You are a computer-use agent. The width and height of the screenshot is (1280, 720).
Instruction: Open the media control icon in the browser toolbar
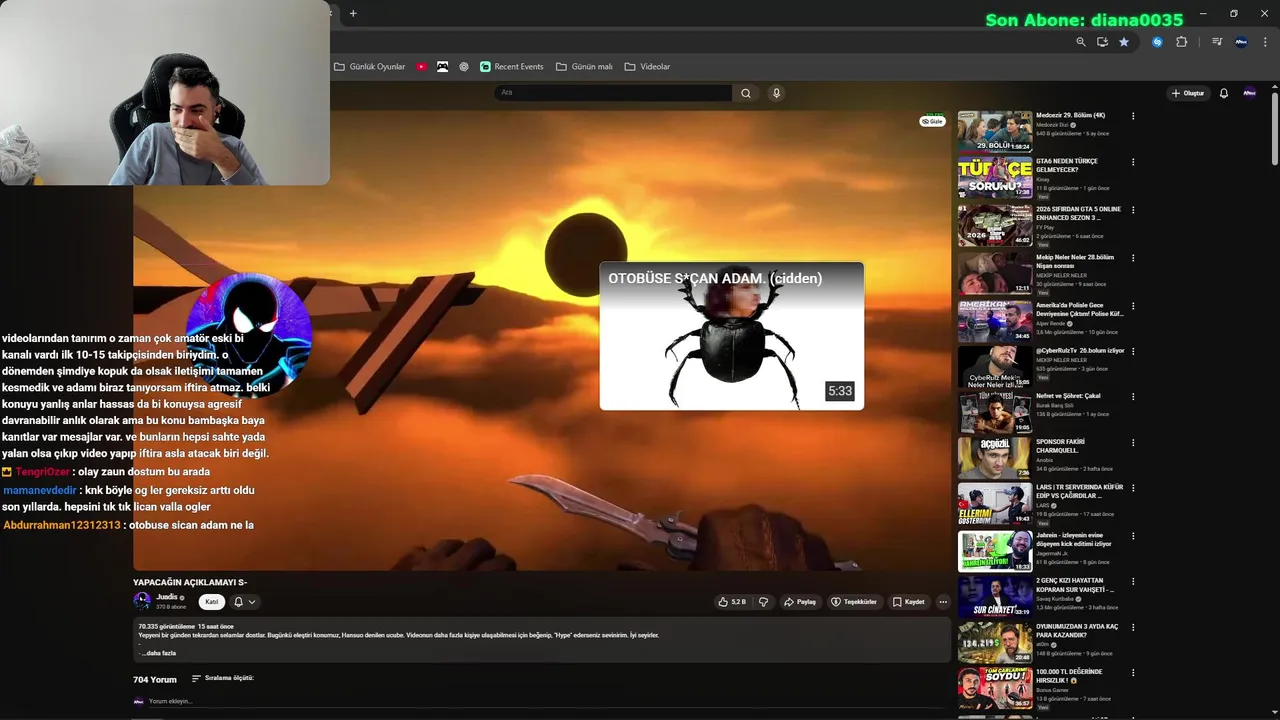[x=1217, y=42]
